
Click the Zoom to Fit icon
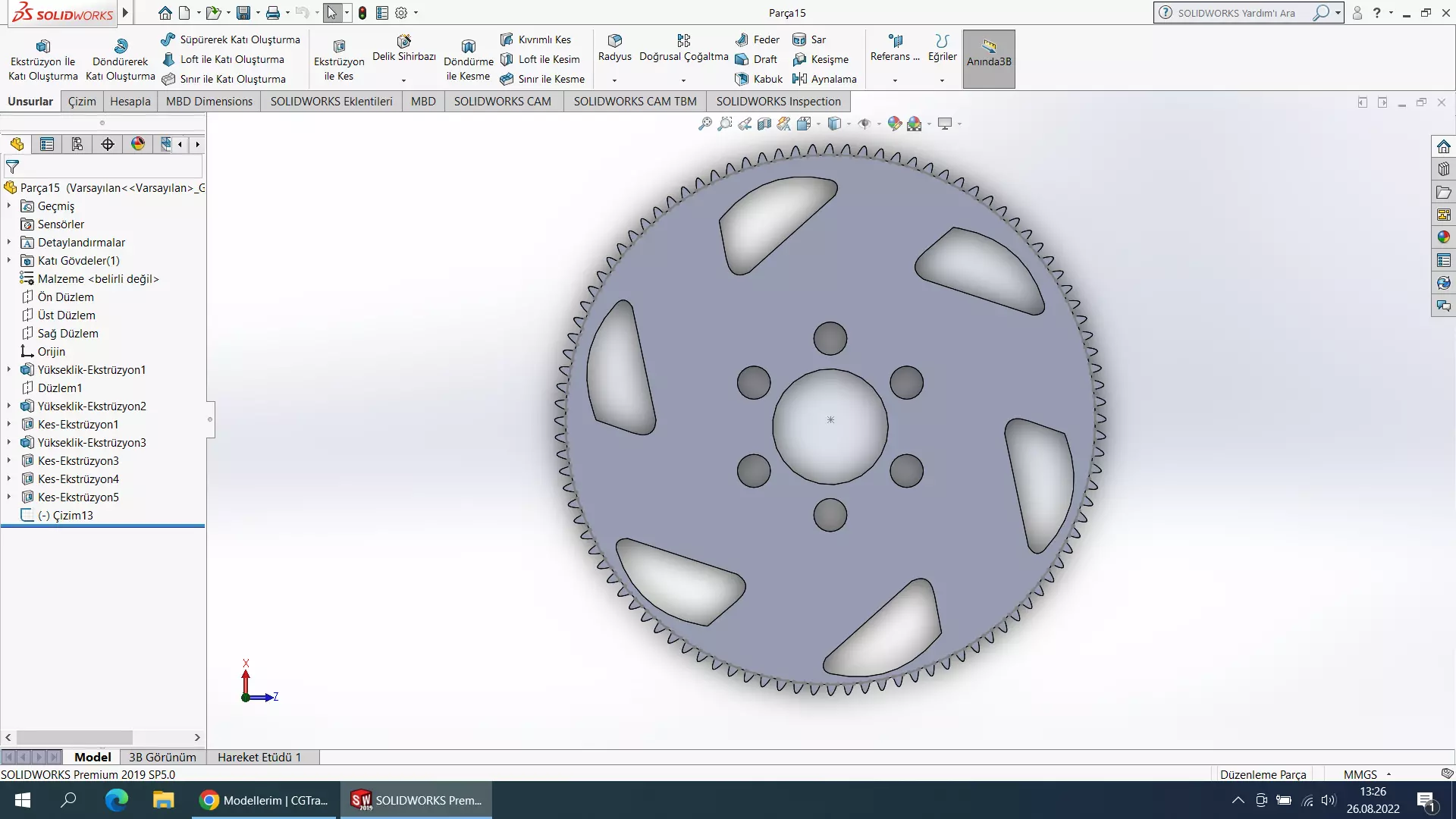tap(704, 124)
